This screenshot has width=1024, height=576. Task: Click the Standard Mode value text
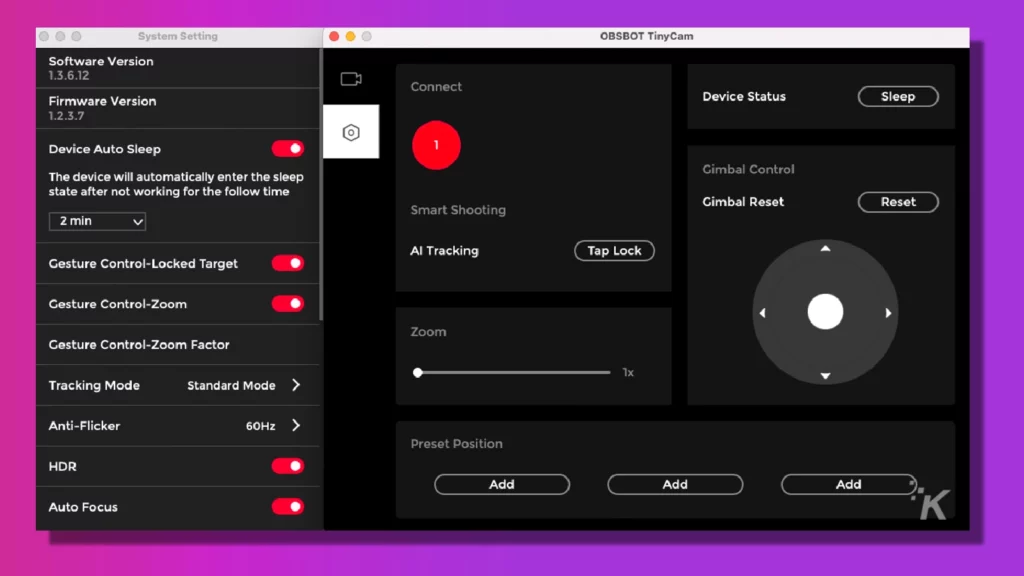point(231,385)
